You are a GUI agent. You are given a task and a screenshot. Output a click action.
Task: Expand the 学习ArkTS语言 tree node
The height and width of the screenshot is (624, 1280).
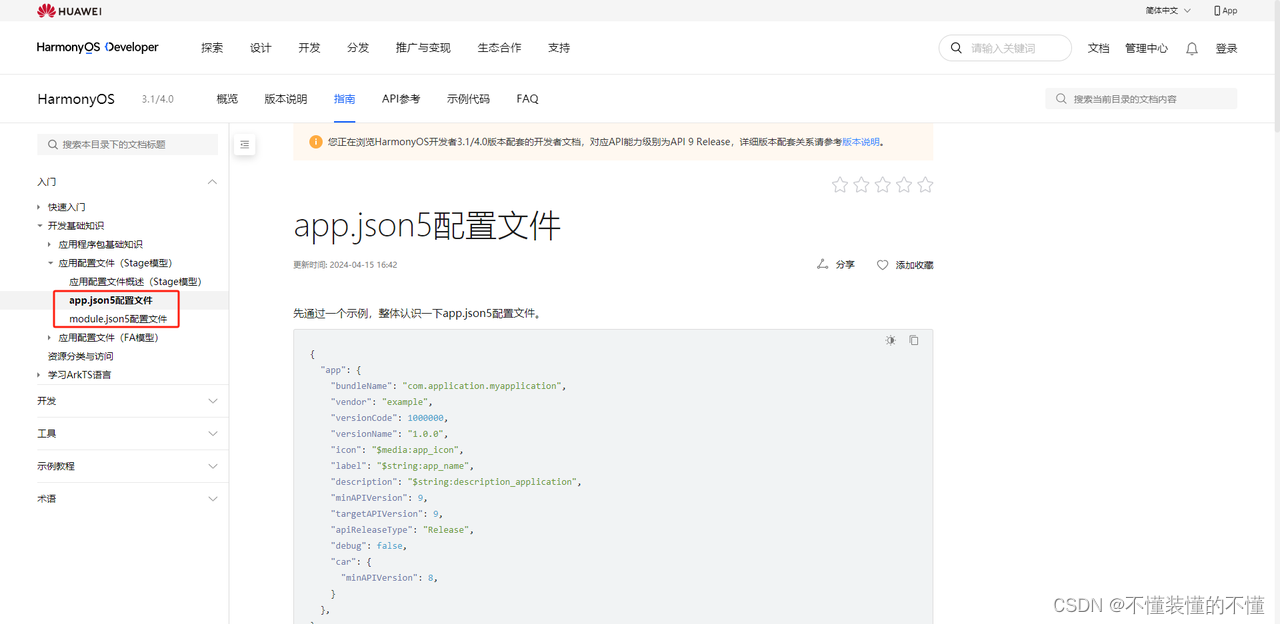coord(40,375)
